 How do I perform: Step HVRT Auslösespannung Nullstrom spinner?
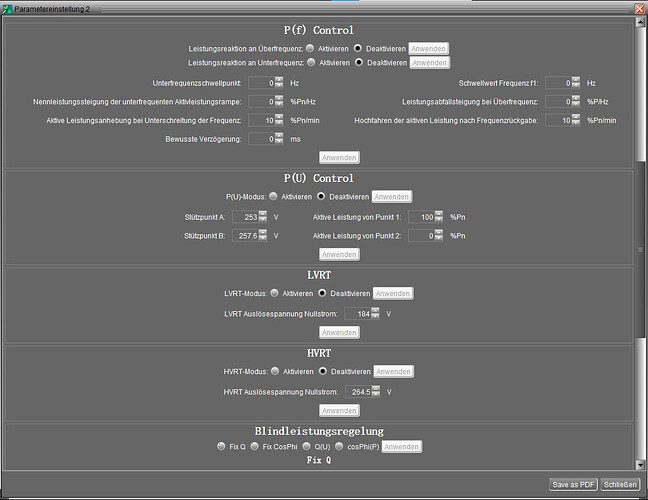click(376, 392)
